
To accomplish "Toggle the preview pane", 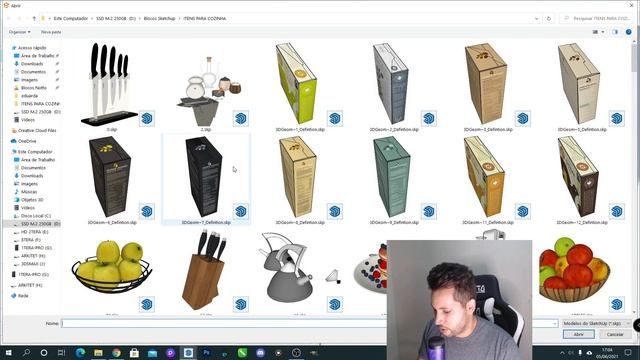I will coord(615,32).
